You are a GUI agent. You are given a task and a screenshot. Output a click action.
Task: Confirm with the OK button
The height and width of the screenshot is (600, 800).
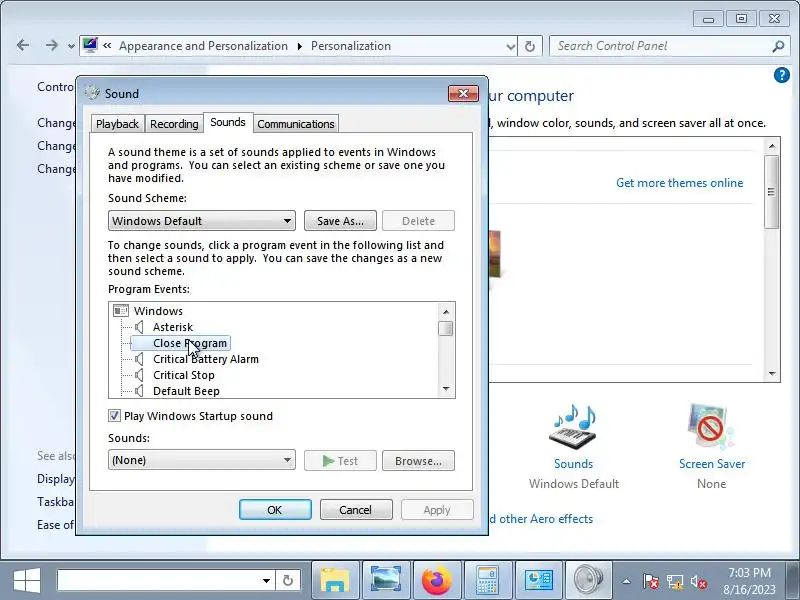tap(275, 510)
